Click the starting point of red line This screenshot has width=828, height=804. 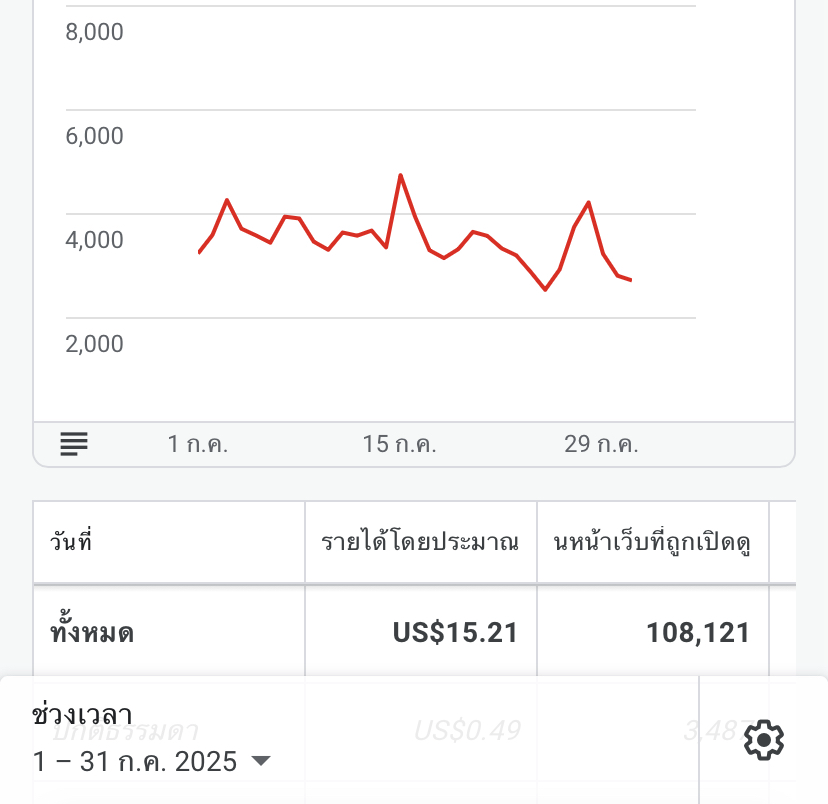pos(199,252)
